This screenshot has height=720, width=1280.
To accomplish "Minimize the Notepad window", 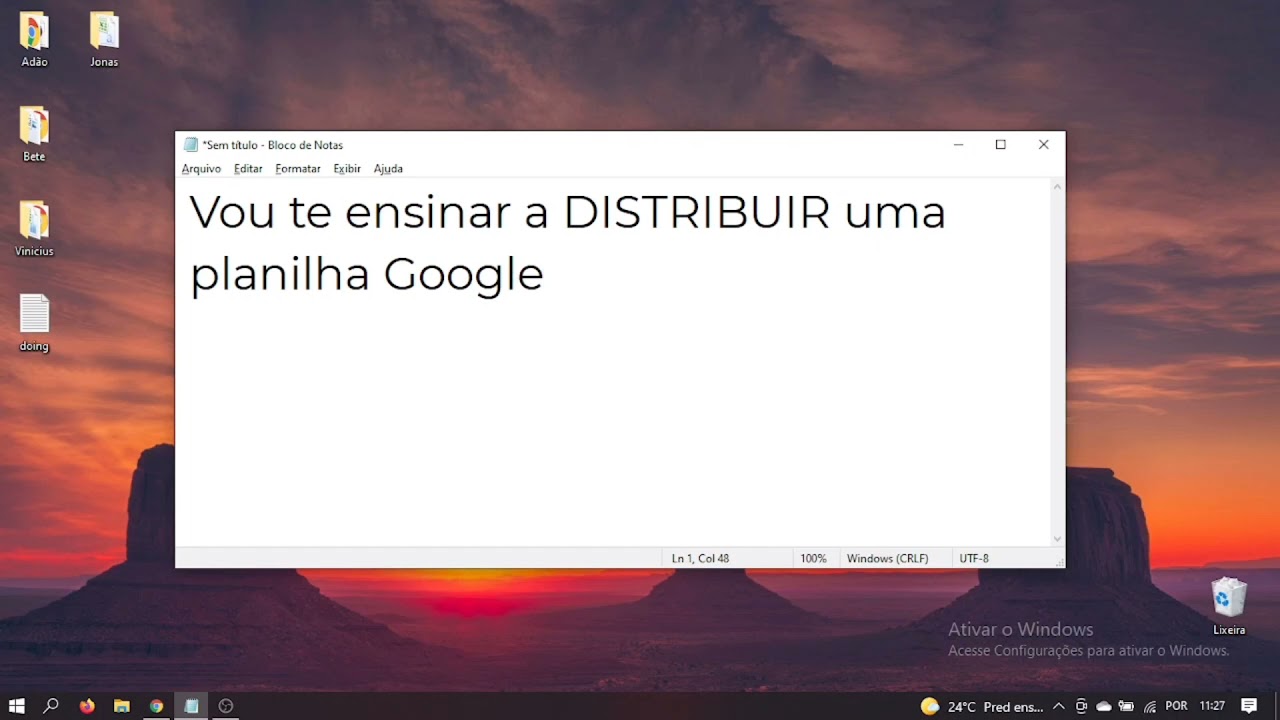I will pyautogui.click(x=958, y=145).
